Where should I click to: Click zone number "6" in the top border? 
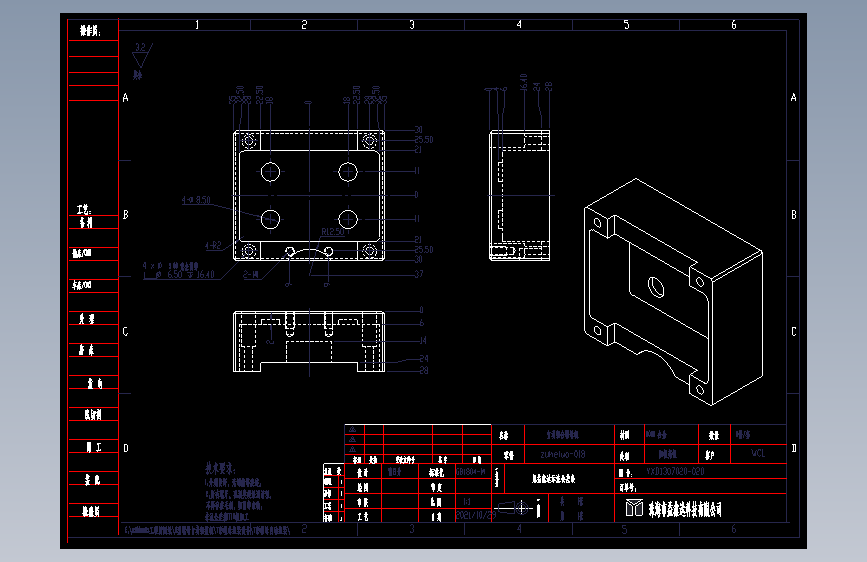click(734, 25)
